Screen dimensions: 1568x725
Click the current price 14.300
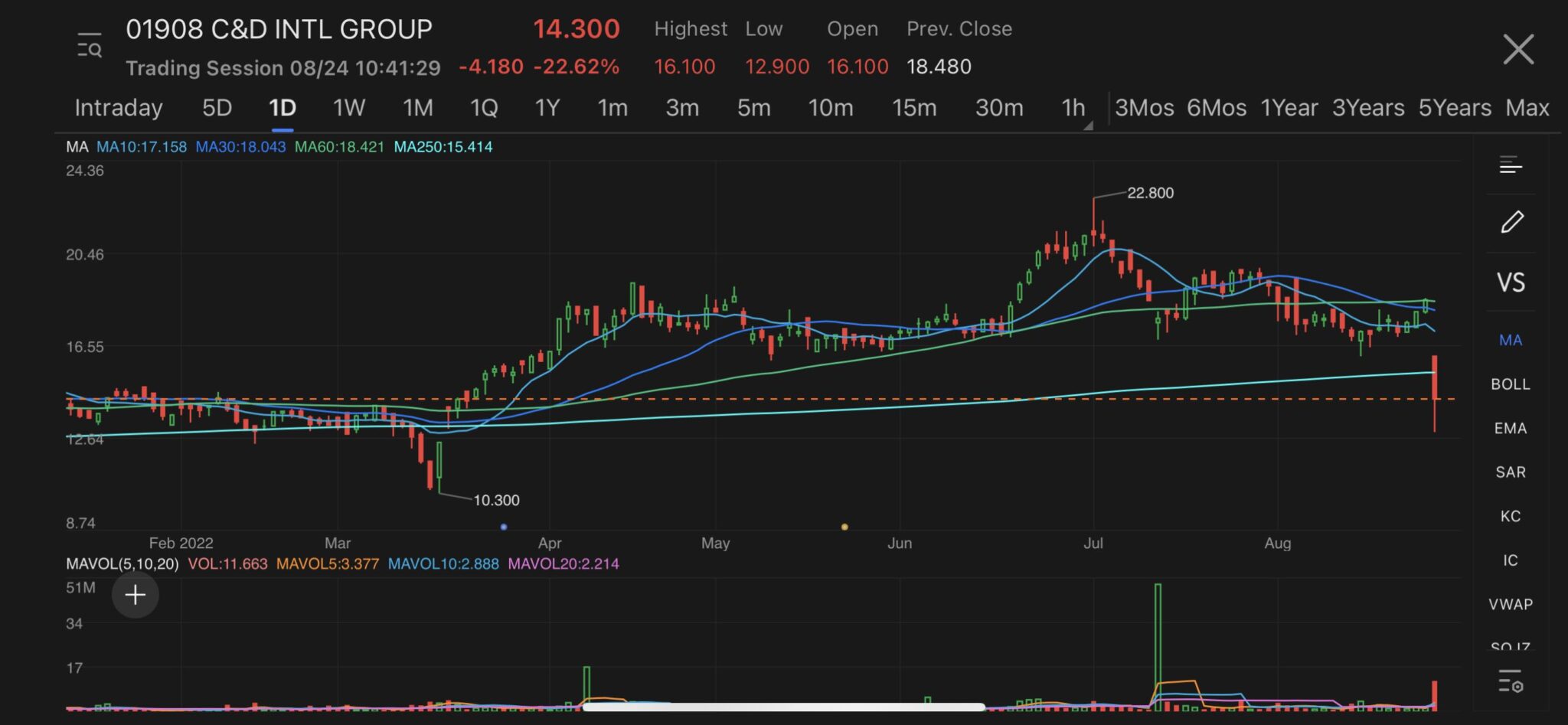577,29
